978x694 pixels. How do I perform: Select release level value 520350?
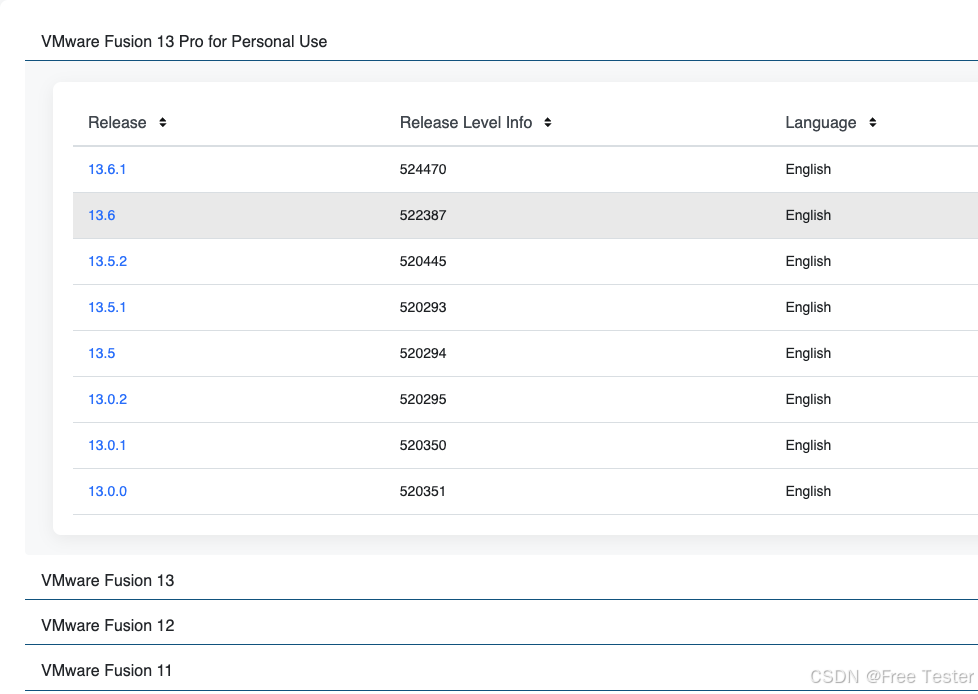(423, 445)
